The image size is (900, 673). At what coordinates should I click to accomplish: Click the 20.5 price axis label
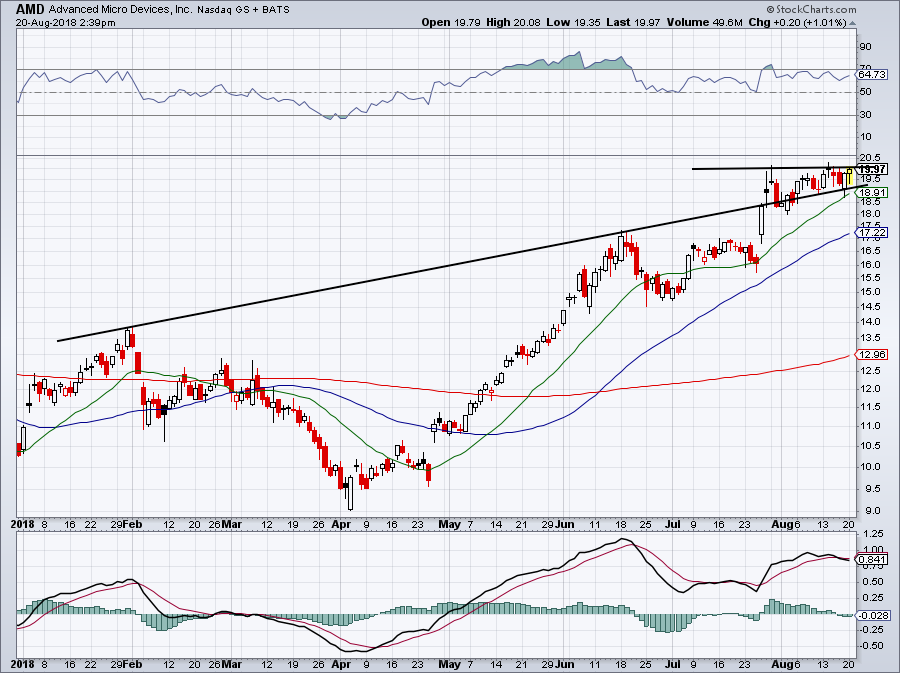pyautogui.click(x=870, y=158)
